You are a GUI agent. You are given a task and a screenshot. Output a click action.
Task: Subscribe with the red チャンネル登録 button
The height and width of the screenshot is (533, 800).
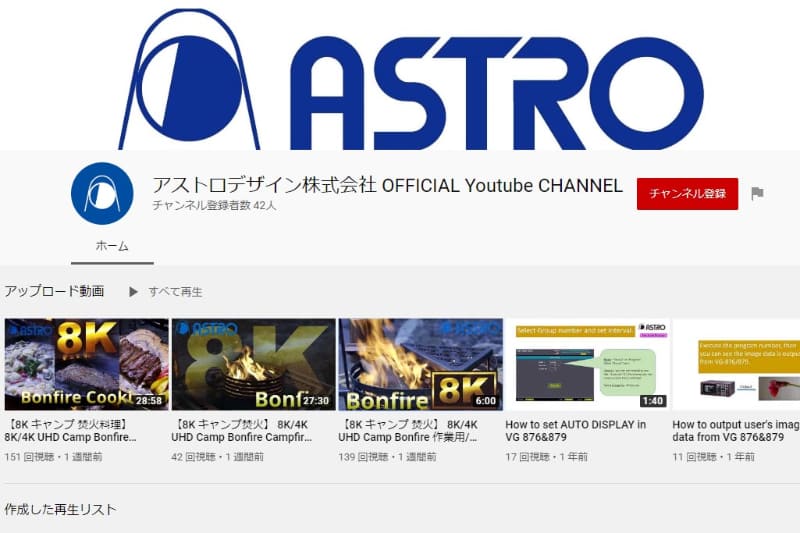coord(687,194)
